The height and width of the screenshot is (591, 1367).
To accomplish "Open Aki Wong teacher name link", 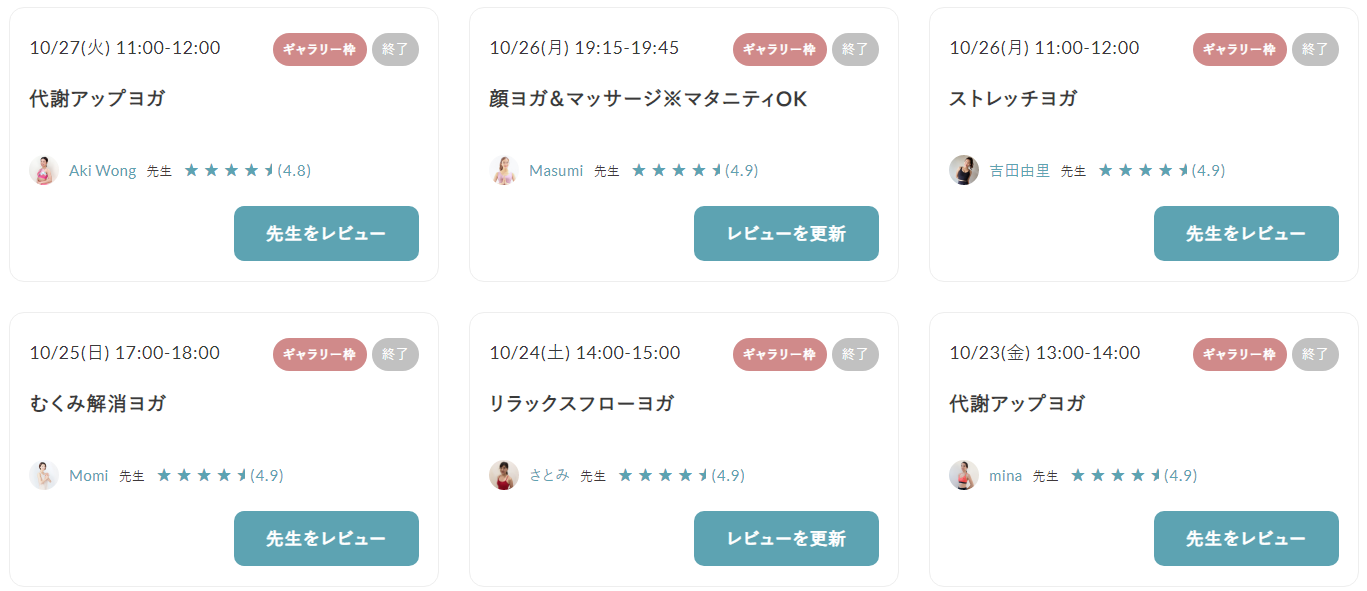I will (x=102, y=171).
